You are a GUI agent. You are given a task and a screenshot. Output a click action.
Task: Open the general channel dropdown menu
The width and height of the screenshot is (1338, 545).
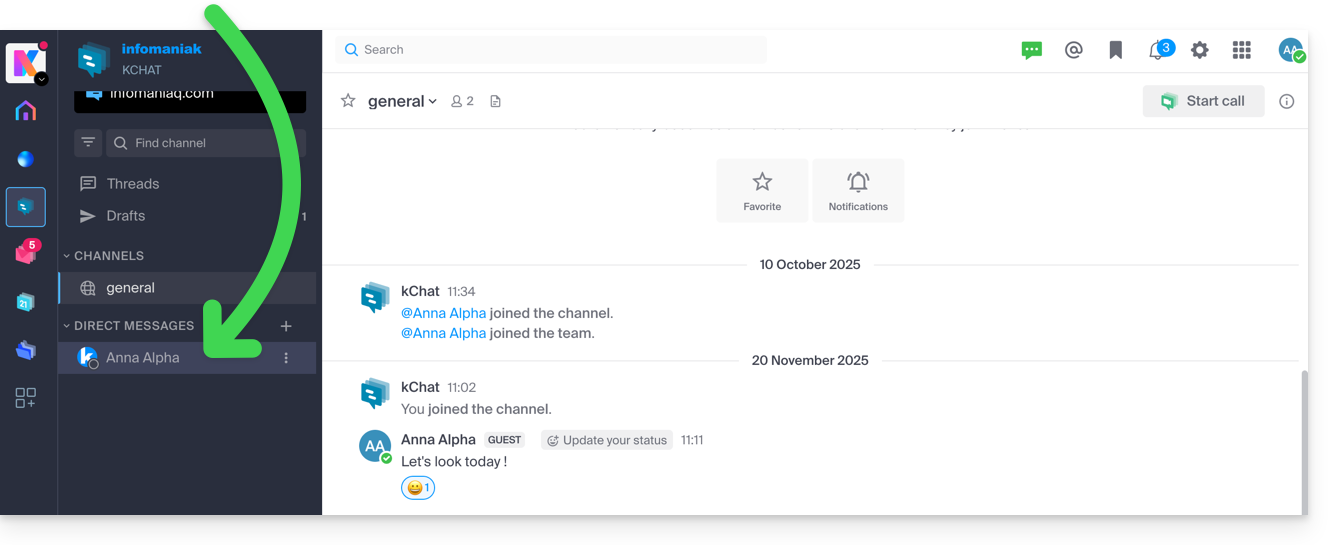pyautogui.click(x=403, y=101)
